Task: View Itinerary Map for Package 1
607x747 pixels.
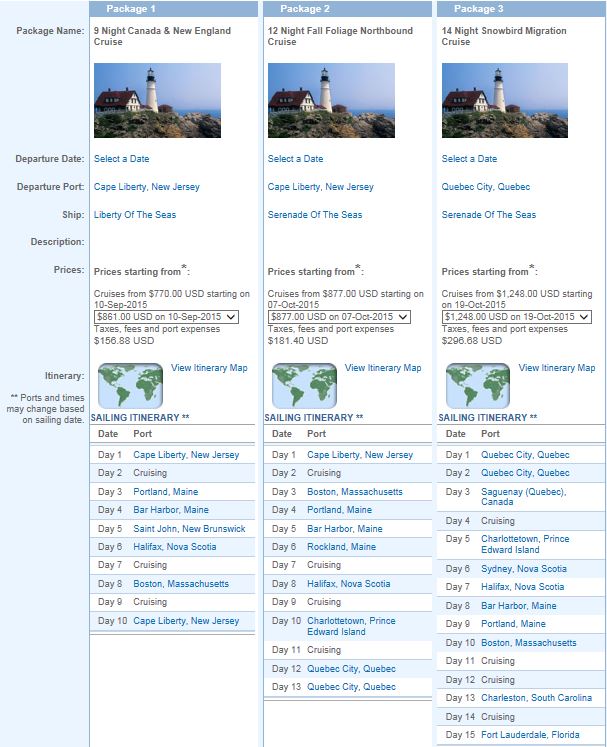Action: [209, 368]
